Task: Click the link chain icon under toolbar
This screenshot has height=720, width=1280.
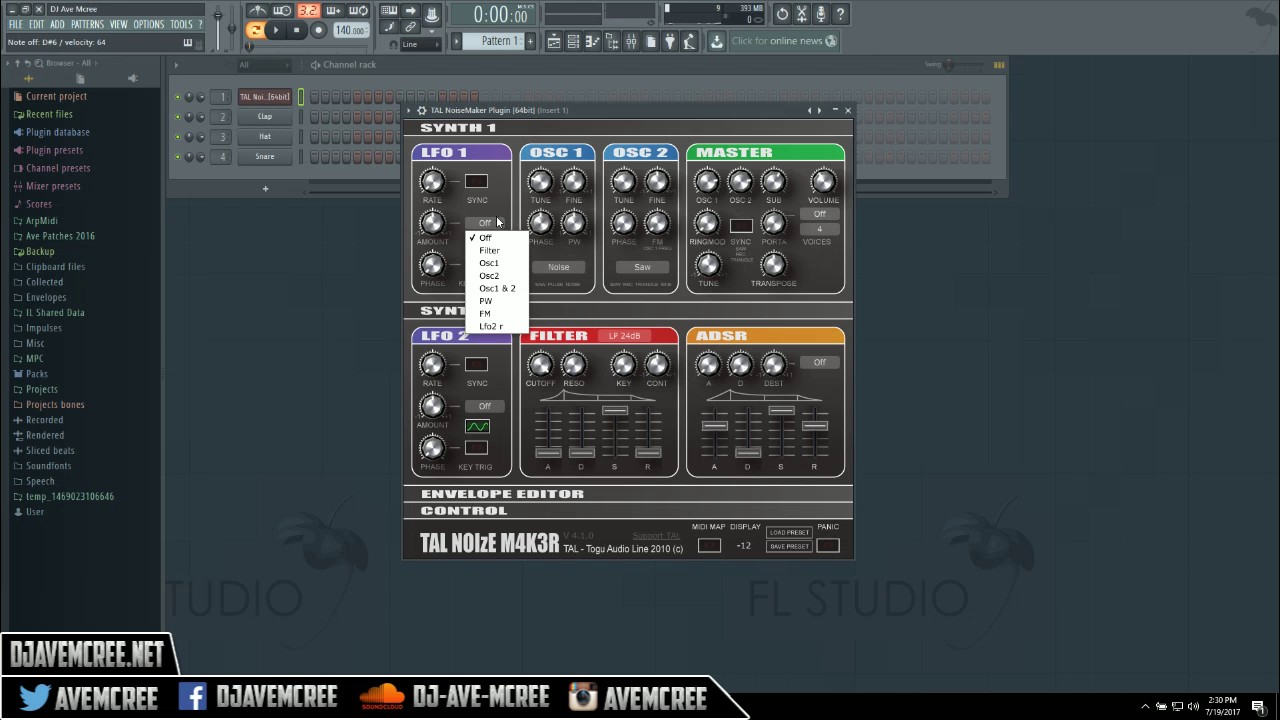Action: click(410, 27)
